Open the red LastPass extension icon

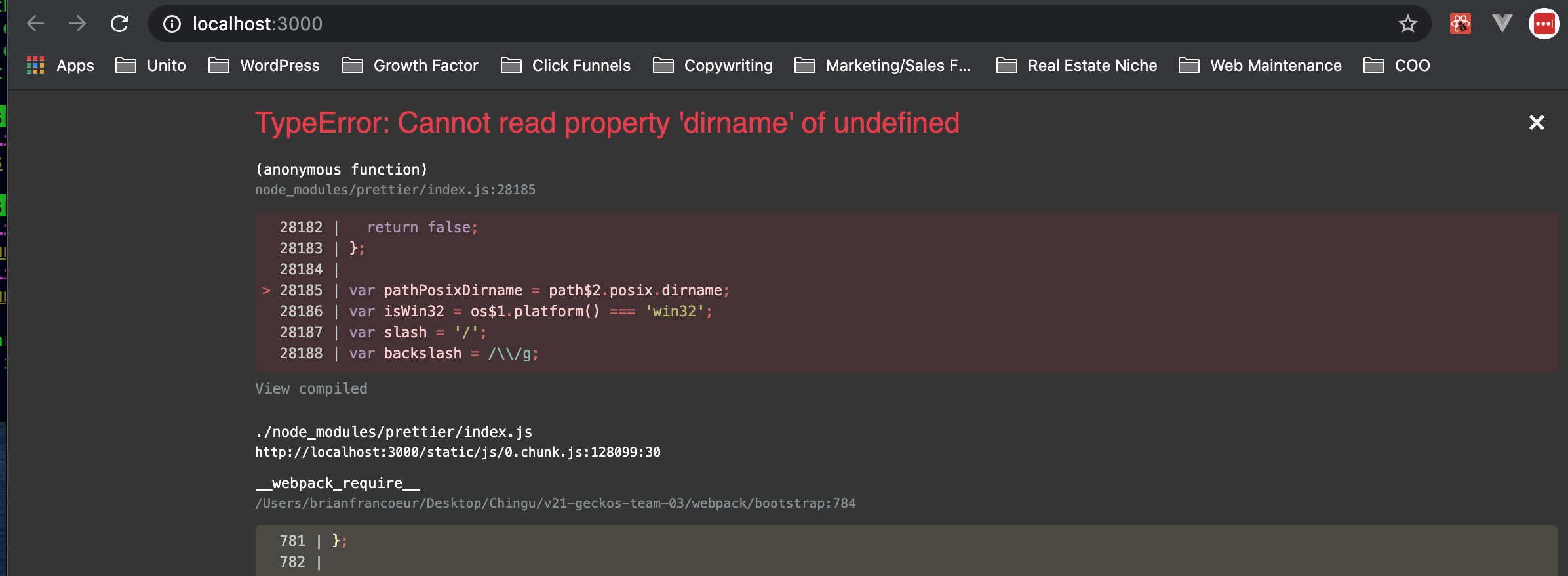[1544, 24]
